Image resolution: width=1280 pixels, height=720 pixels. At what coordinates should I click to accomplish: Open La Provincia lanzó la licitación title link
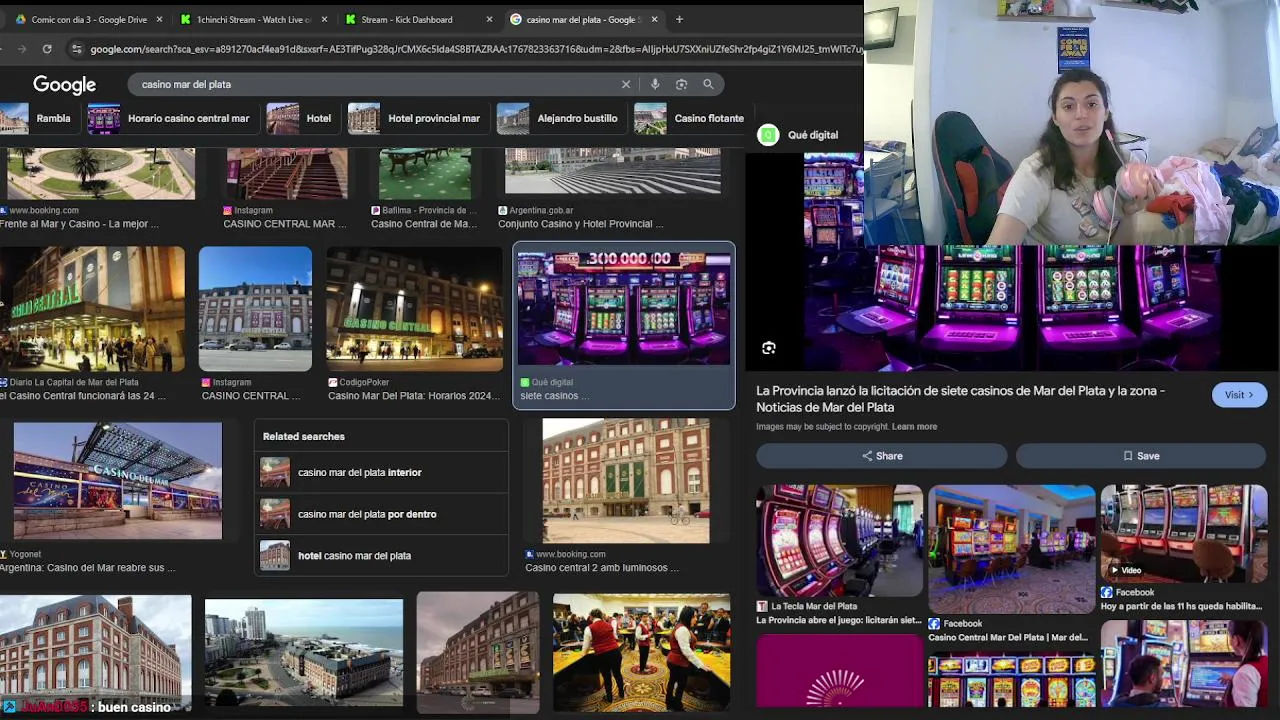960,399
